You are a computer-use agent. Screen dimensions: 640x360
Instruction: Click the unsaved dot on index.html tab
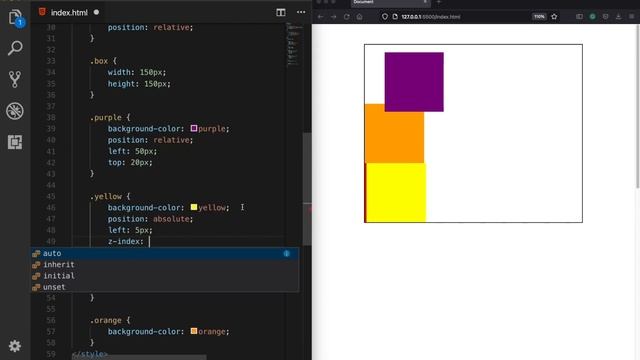pyautogui.click(x=96, y=12)
